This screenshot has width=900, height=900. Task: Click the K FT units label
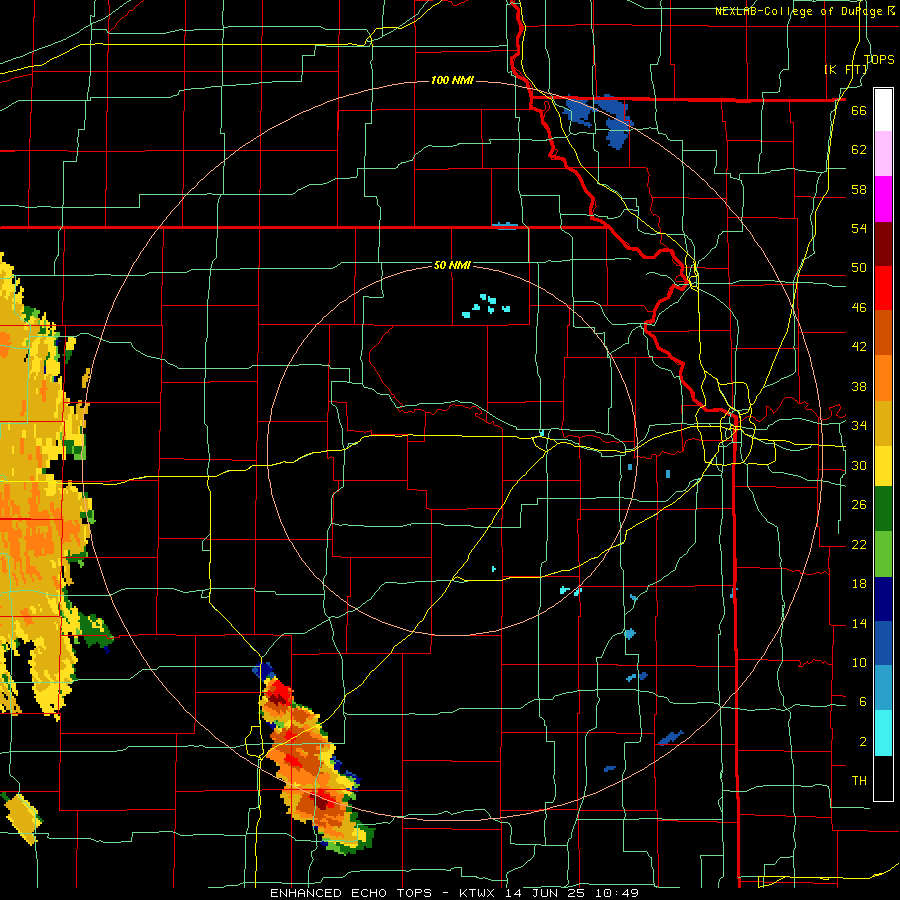845,69
